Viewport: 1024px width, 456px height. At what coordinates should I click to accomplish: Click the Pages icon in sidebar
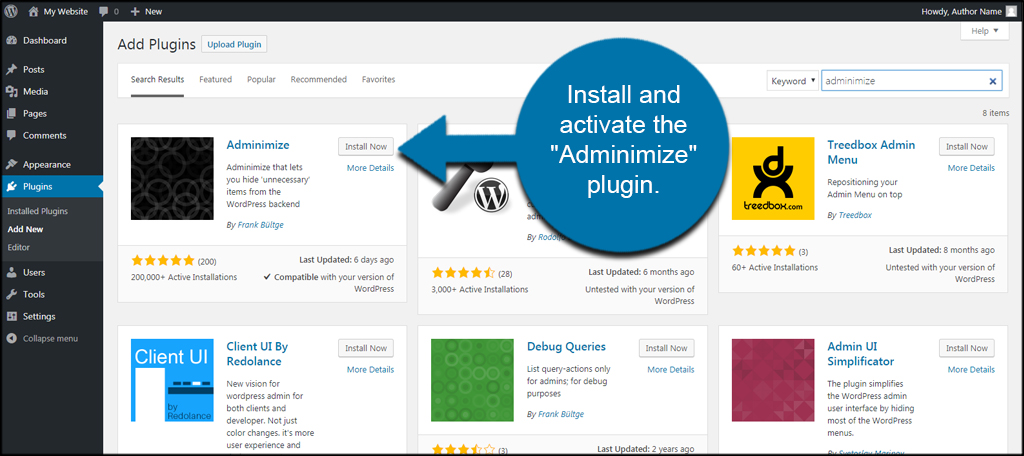pos(12,114)
